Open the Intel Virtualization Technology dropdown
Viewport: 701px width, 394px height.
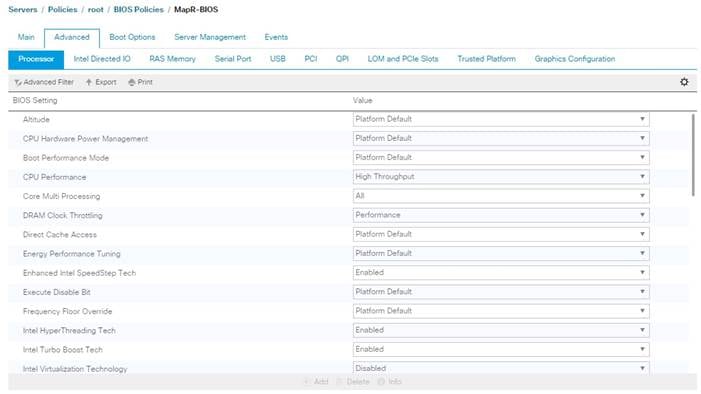click(x=501, y=368)
